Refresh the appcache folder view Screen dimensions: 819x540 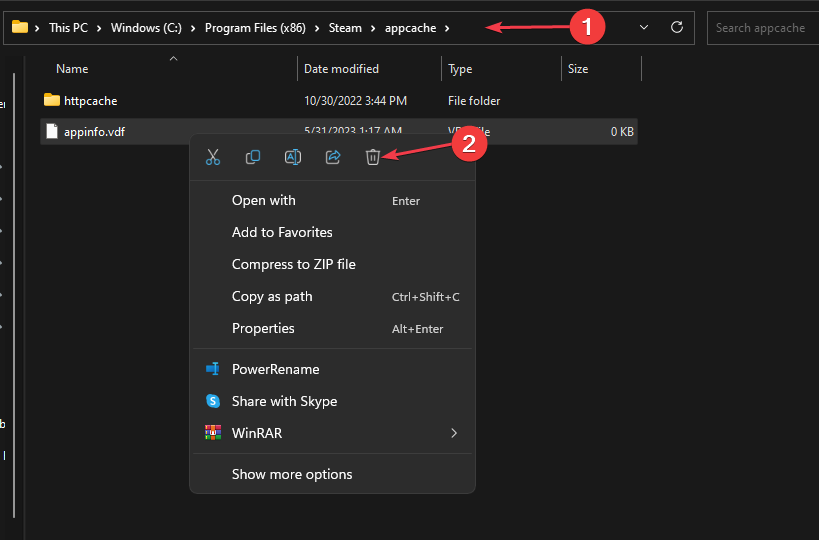(676, 27)
